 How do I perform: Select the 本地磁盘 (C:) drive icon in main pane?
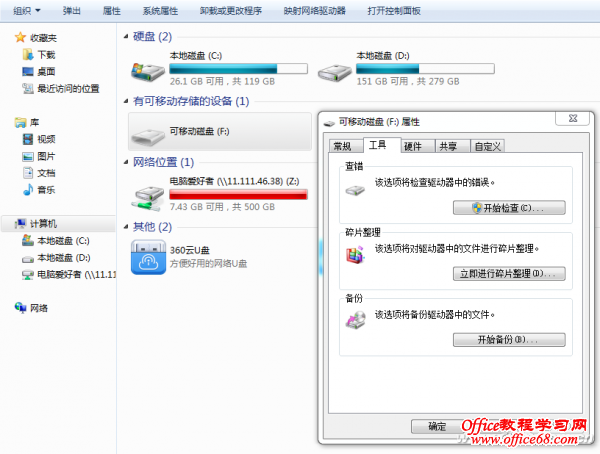click(x=148, y=72)
